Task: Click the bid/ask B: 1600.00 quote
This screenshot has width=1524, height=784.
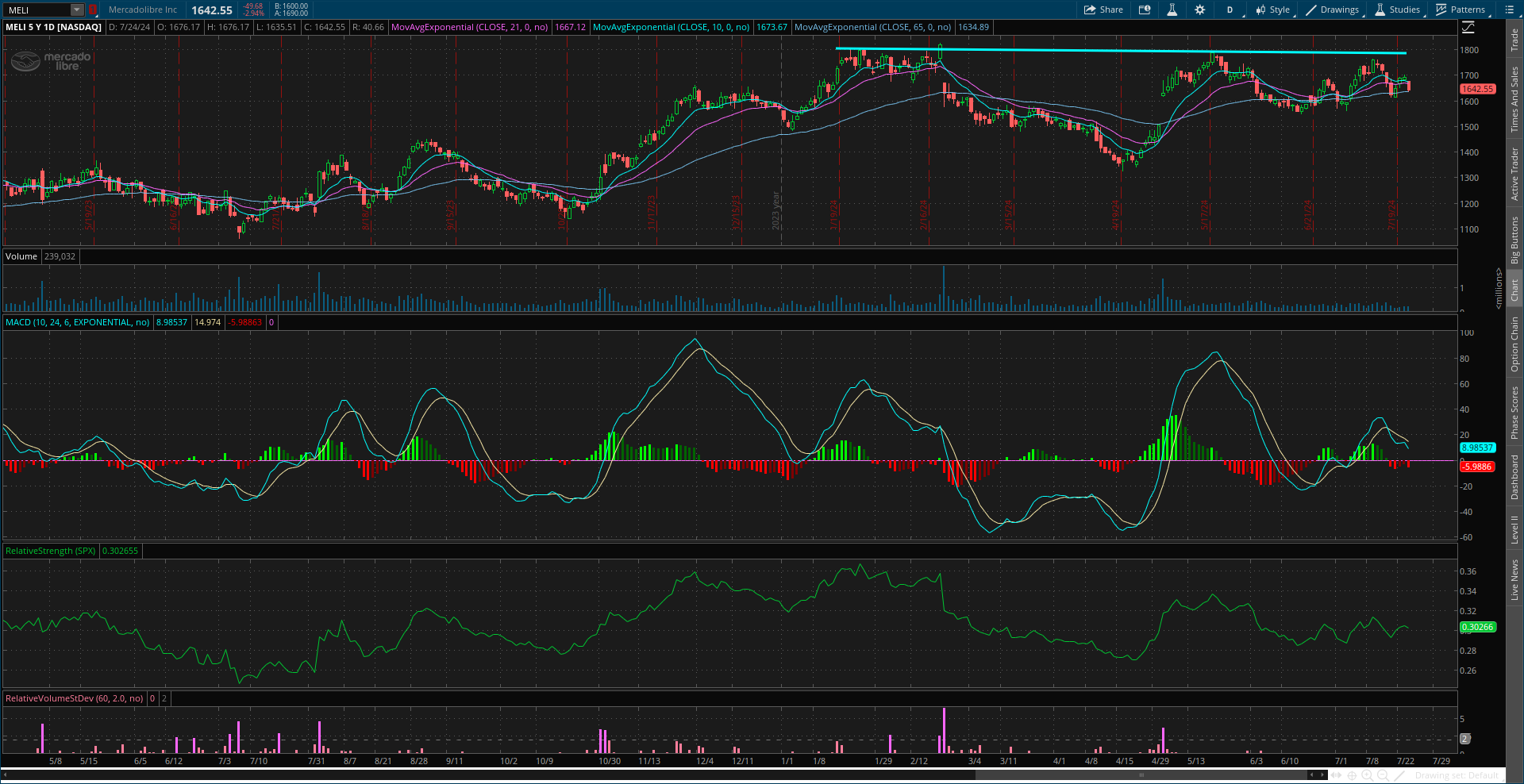Action: (x=291, y=6)
